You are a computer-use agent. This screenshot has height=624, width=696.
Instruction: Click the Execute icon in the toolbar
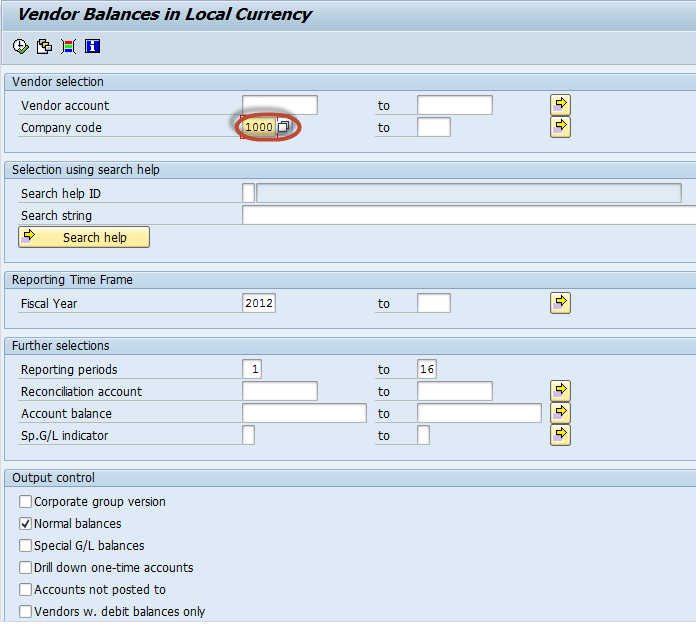21,46
